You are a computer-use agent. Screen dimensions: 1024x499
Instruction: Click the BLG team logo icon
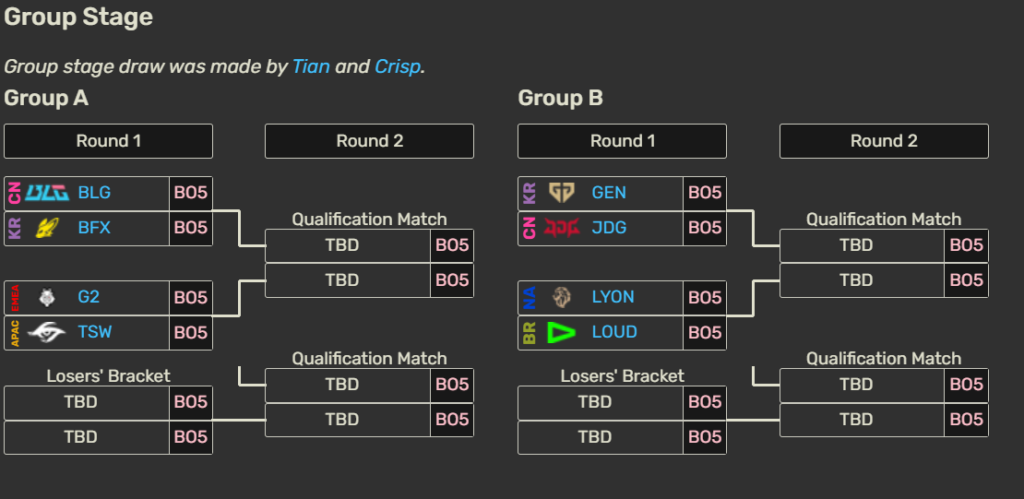pos(47,192)
